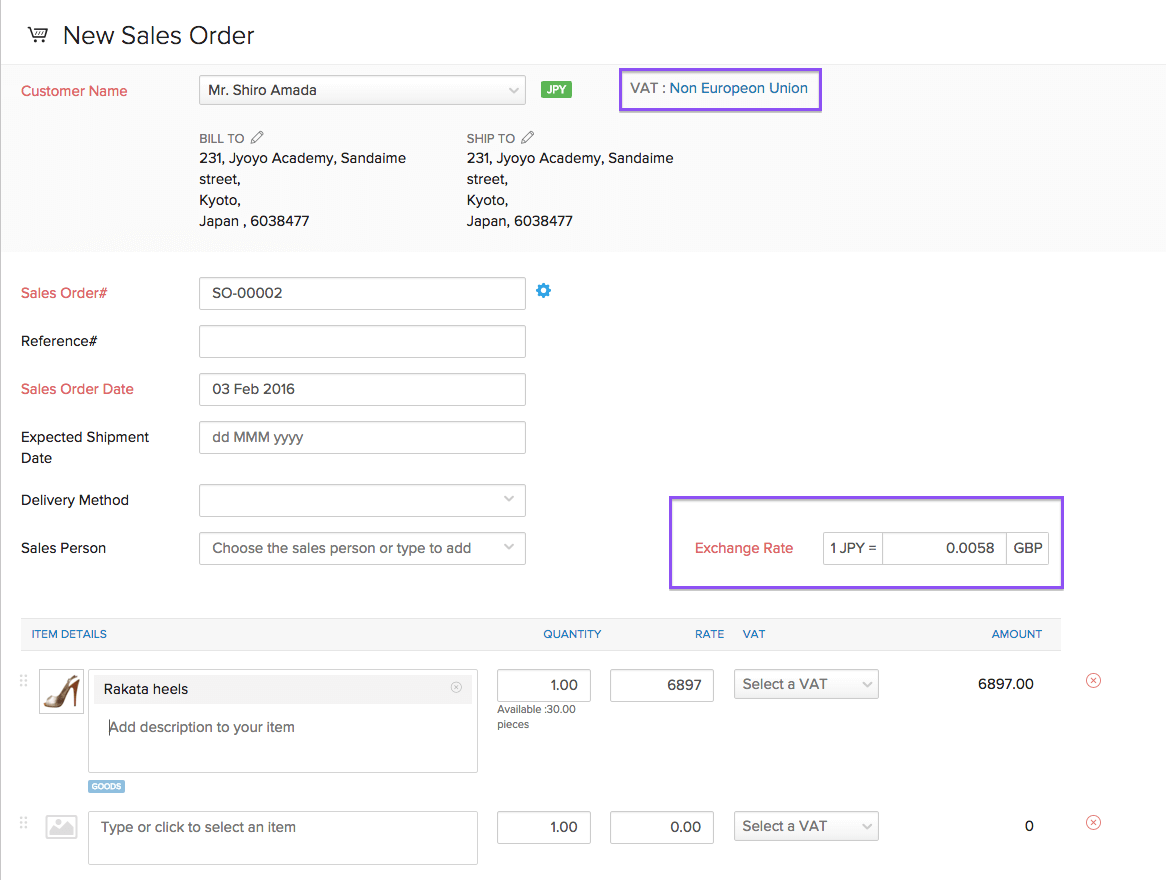
Task: Open sales order number settings via gear icon
Action: (543, 291)
